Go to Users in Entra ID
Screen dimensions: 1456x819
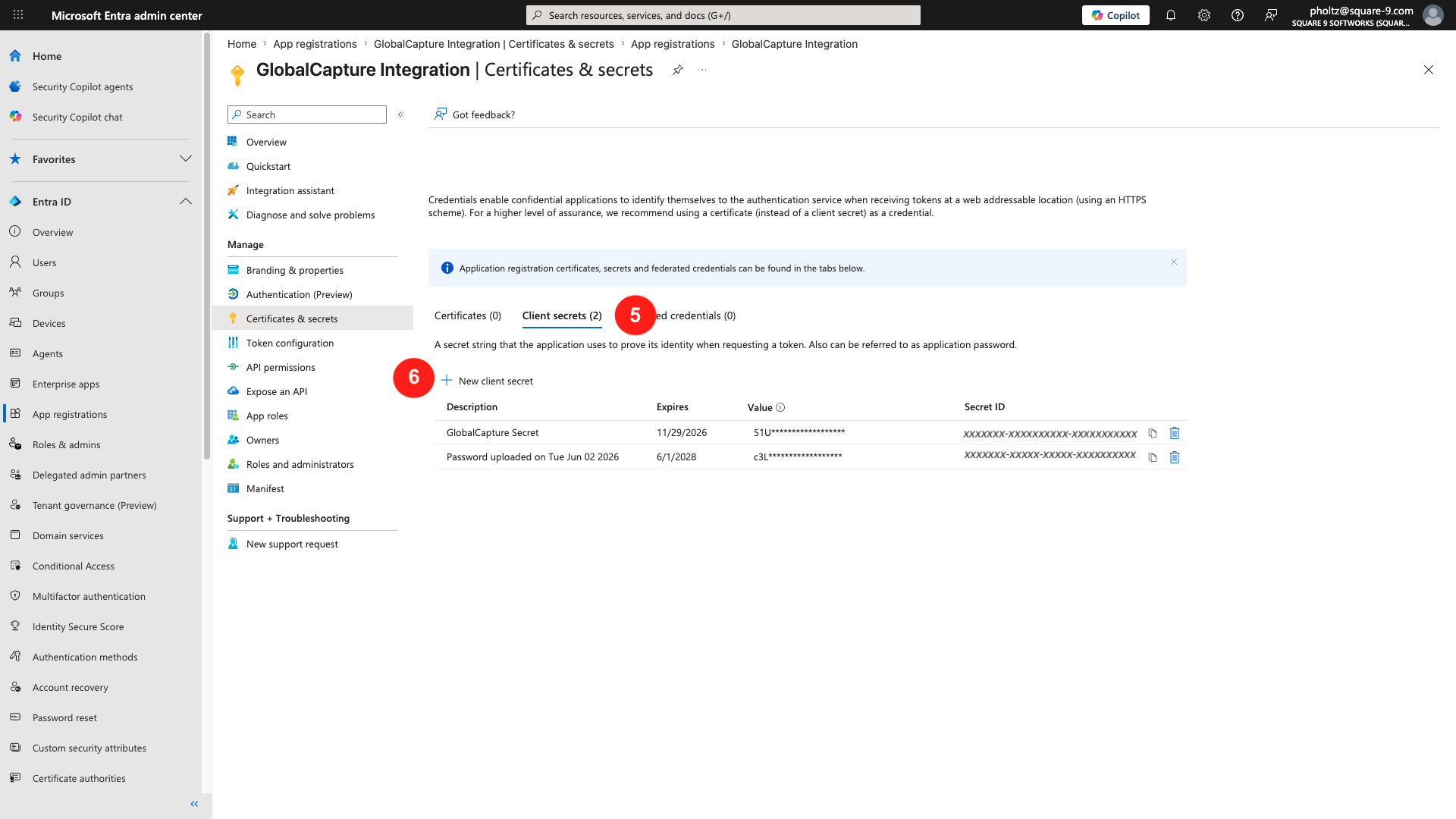(44, 262)
